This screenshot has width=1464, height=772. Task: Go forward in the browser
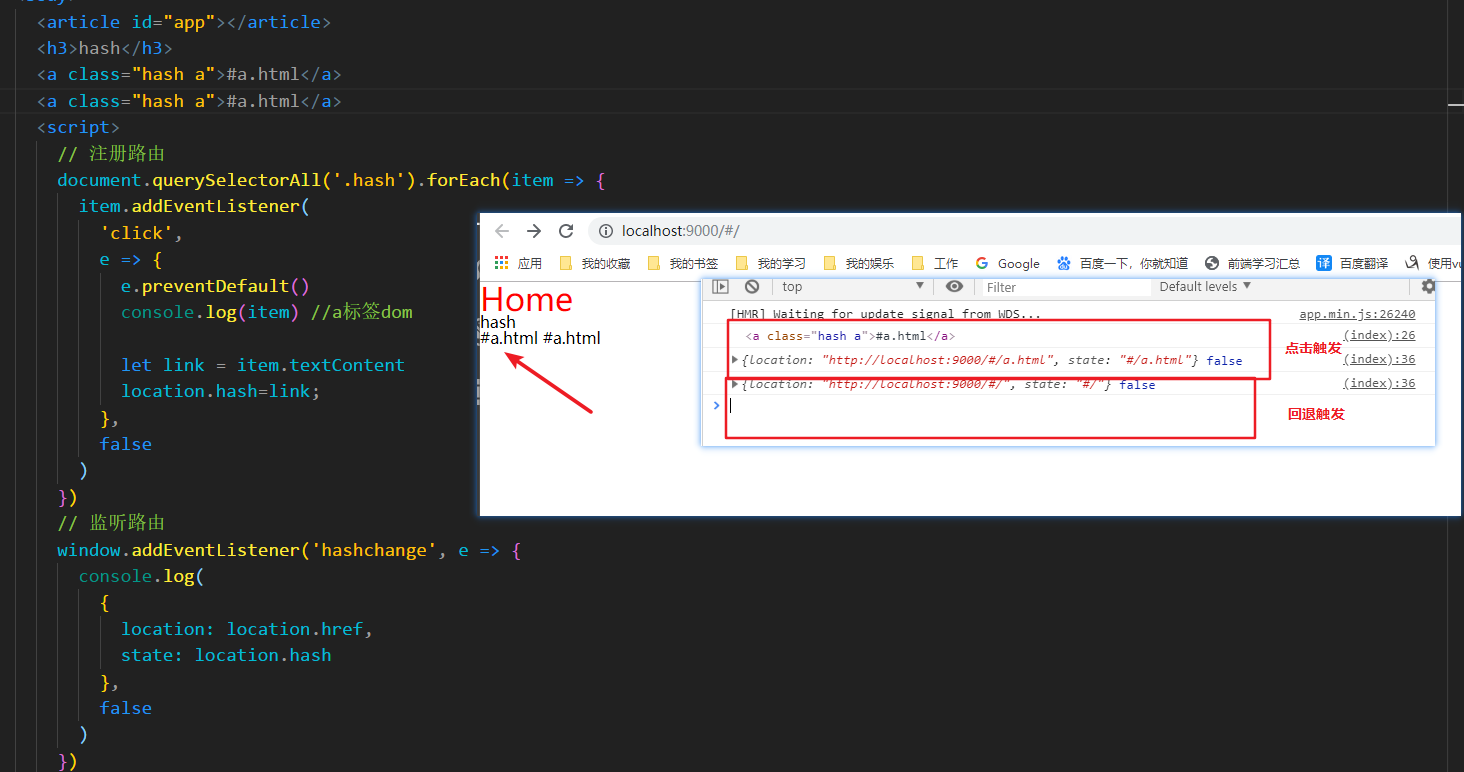[534, 231]
